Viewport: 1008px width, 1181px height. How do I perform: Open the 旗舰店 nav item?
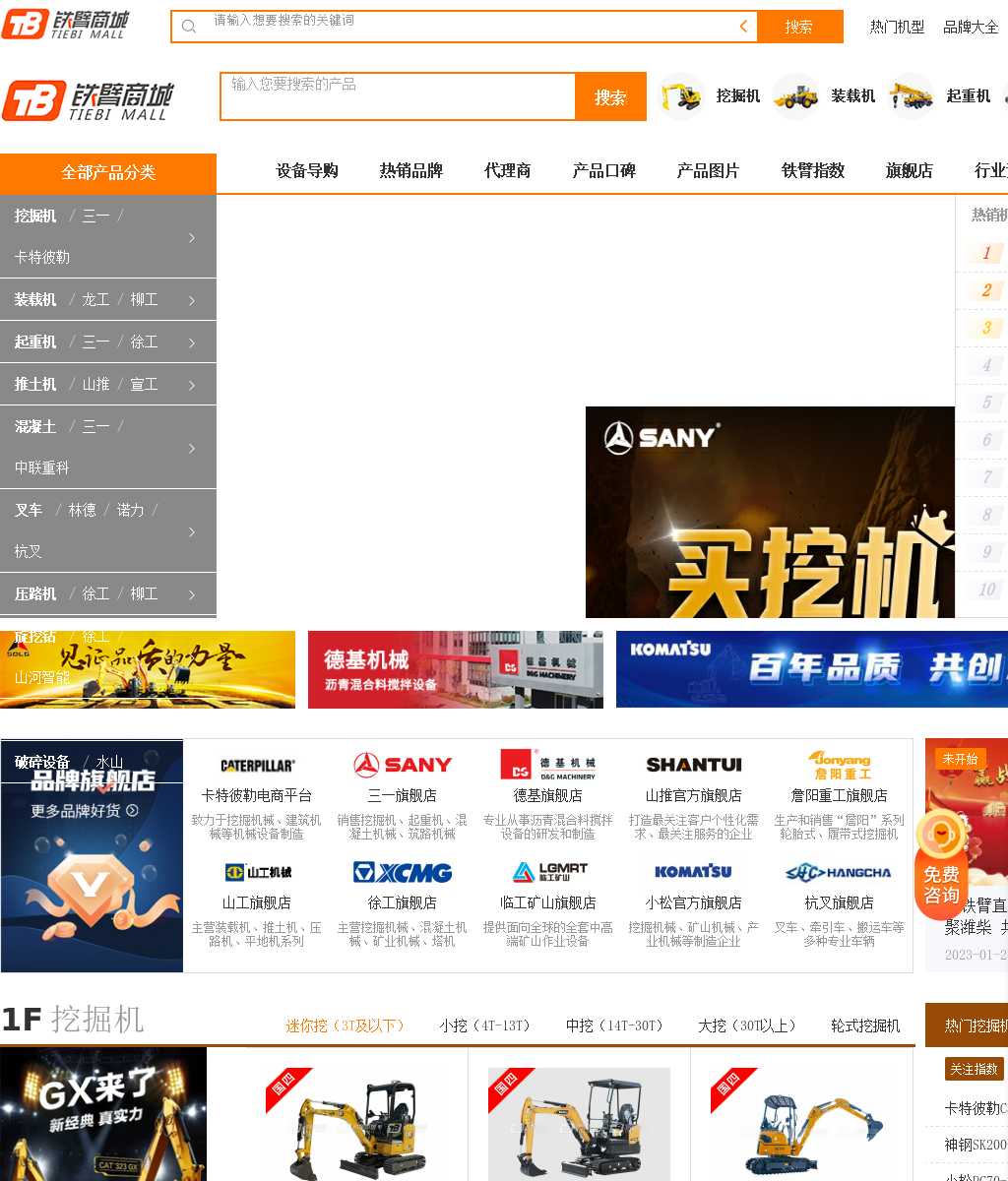tap(910, 171)
